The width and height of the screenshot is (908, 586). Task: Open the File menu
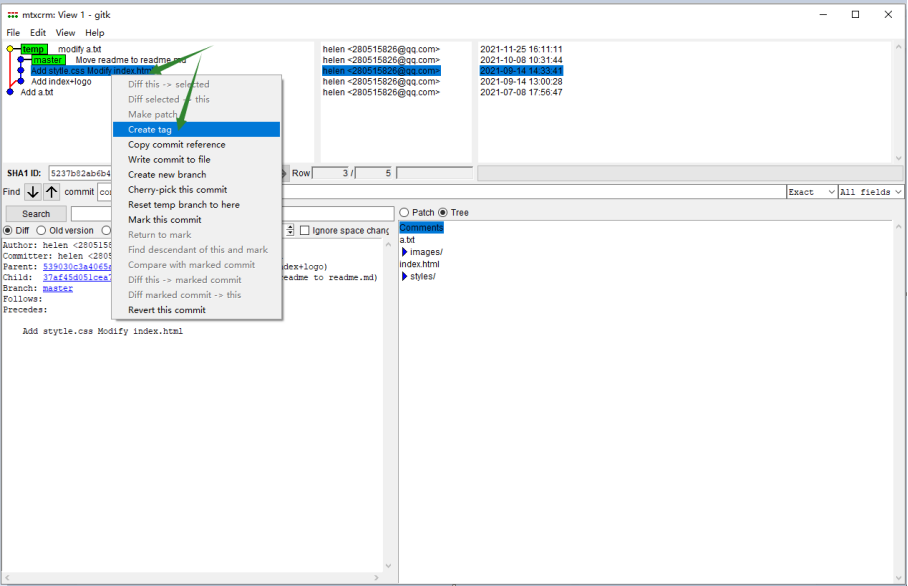click(13, 33)
